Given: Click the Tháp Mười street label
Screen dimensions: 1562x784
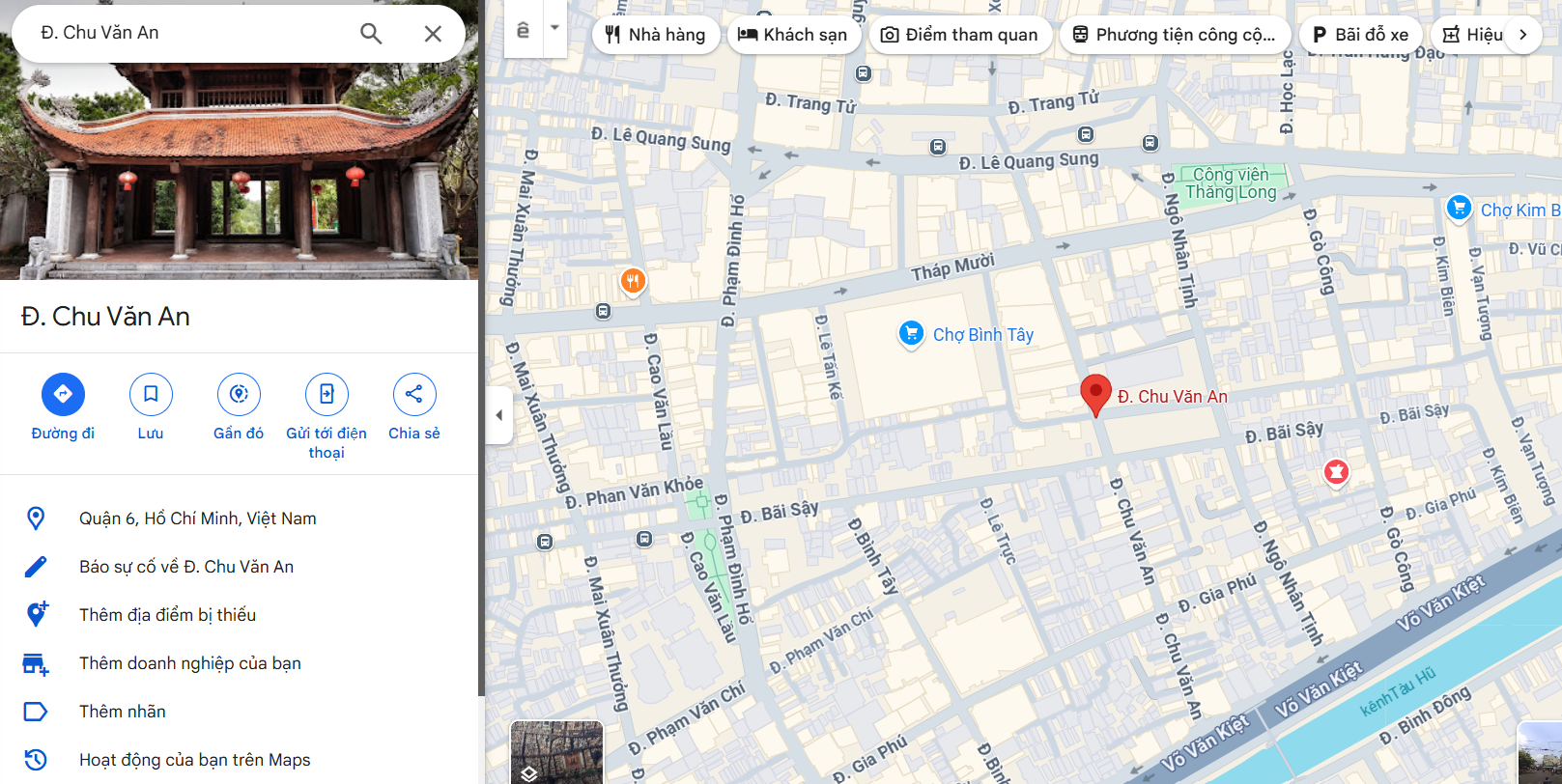Looking at the screenshot, I should (952, 266).
